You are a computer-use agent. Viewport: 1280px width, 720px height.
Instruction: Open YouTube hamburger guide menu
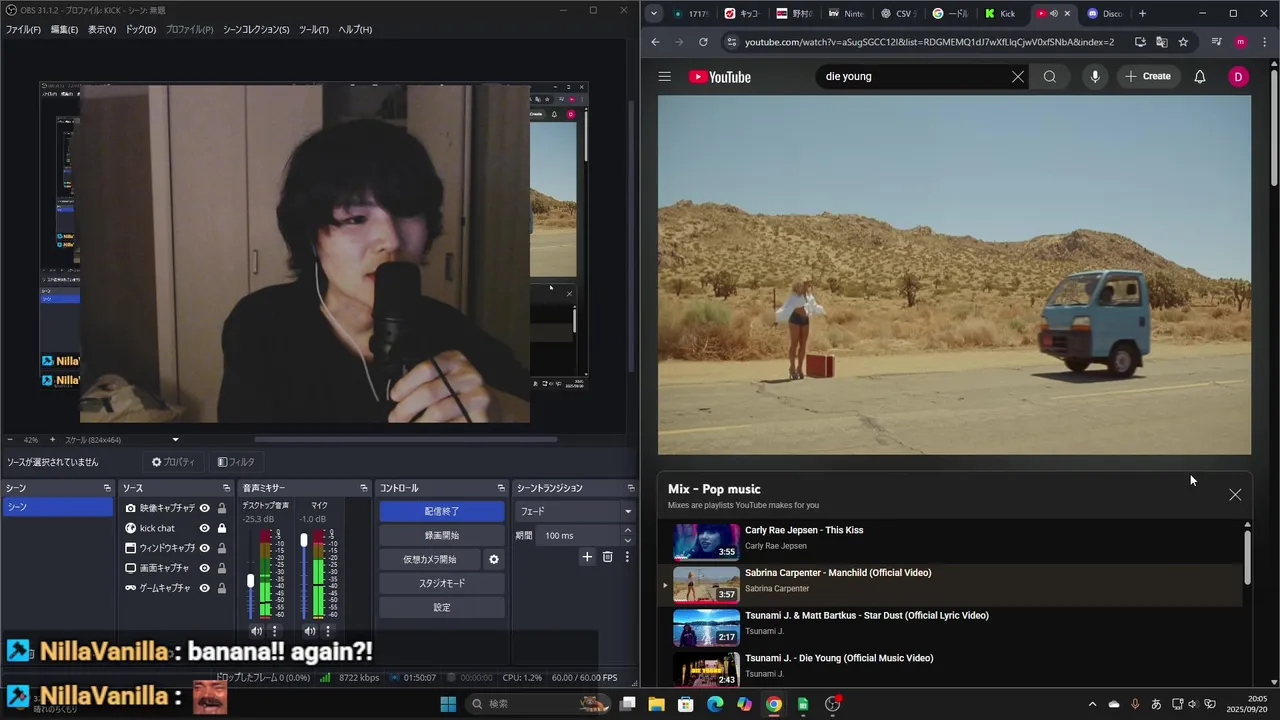click(x=664, y=77)
